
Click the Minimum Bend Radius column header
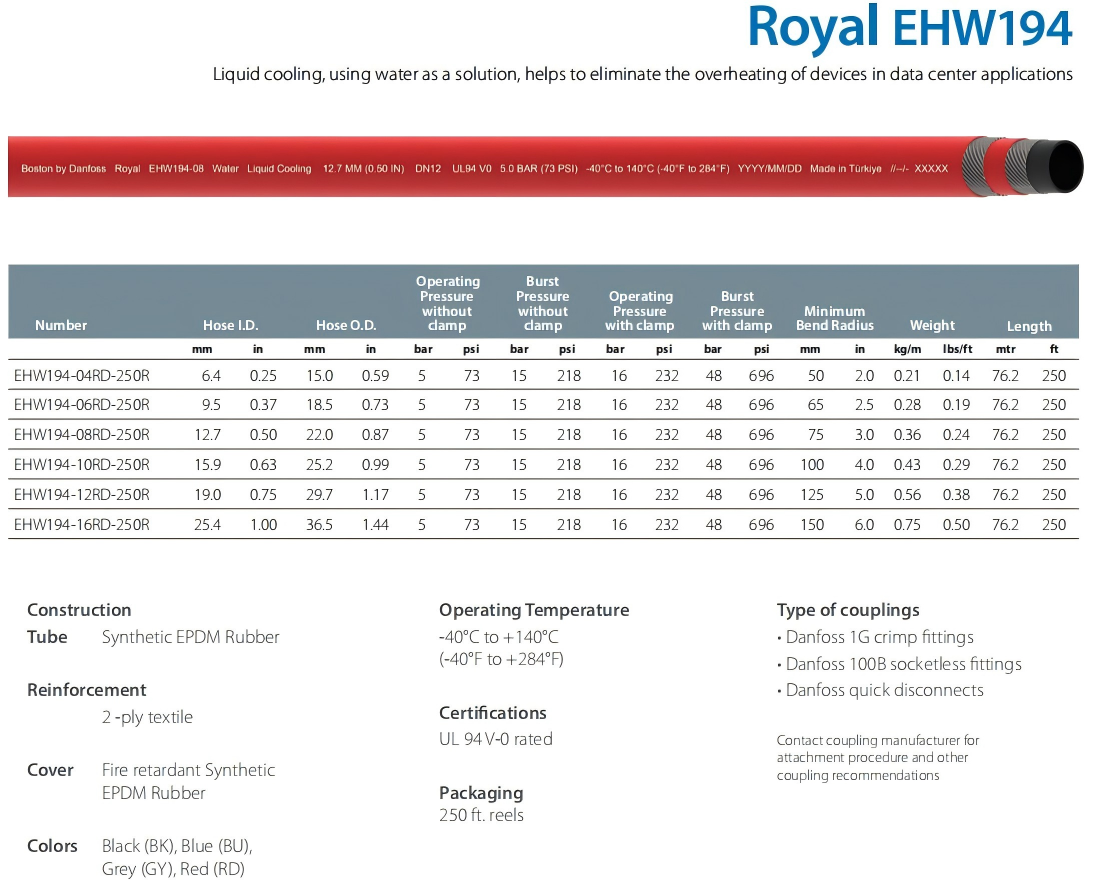pyautogui.click(x=834, y=318)
